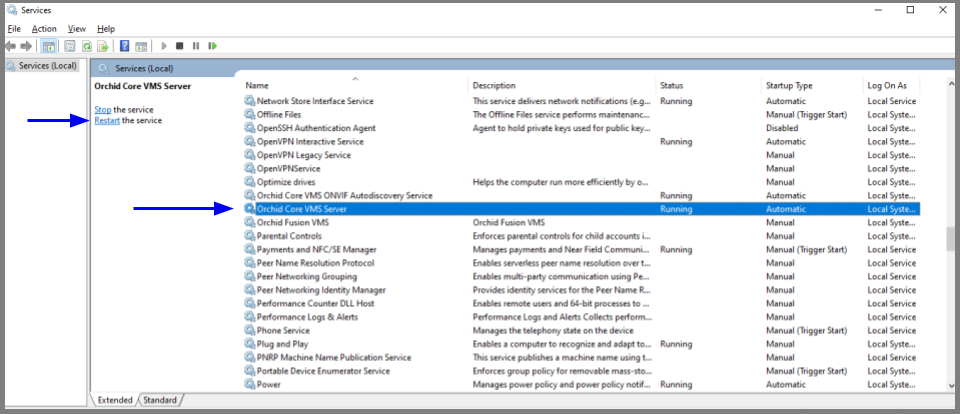Screen dimensions: 960x414
Task: Click gear icon beside Offline Files
Action: [249, 115]
